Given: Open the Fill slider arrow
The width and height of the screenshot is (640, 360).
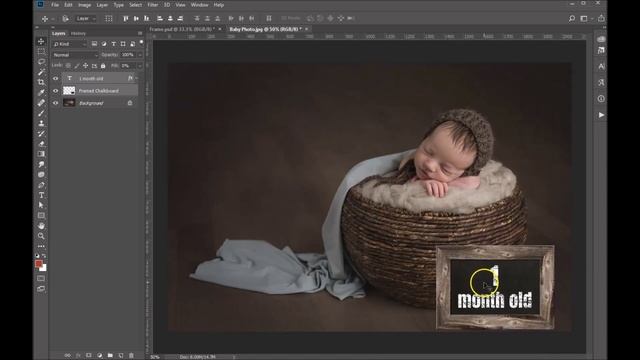Looking at the screenshot, I should pos(140,66).
